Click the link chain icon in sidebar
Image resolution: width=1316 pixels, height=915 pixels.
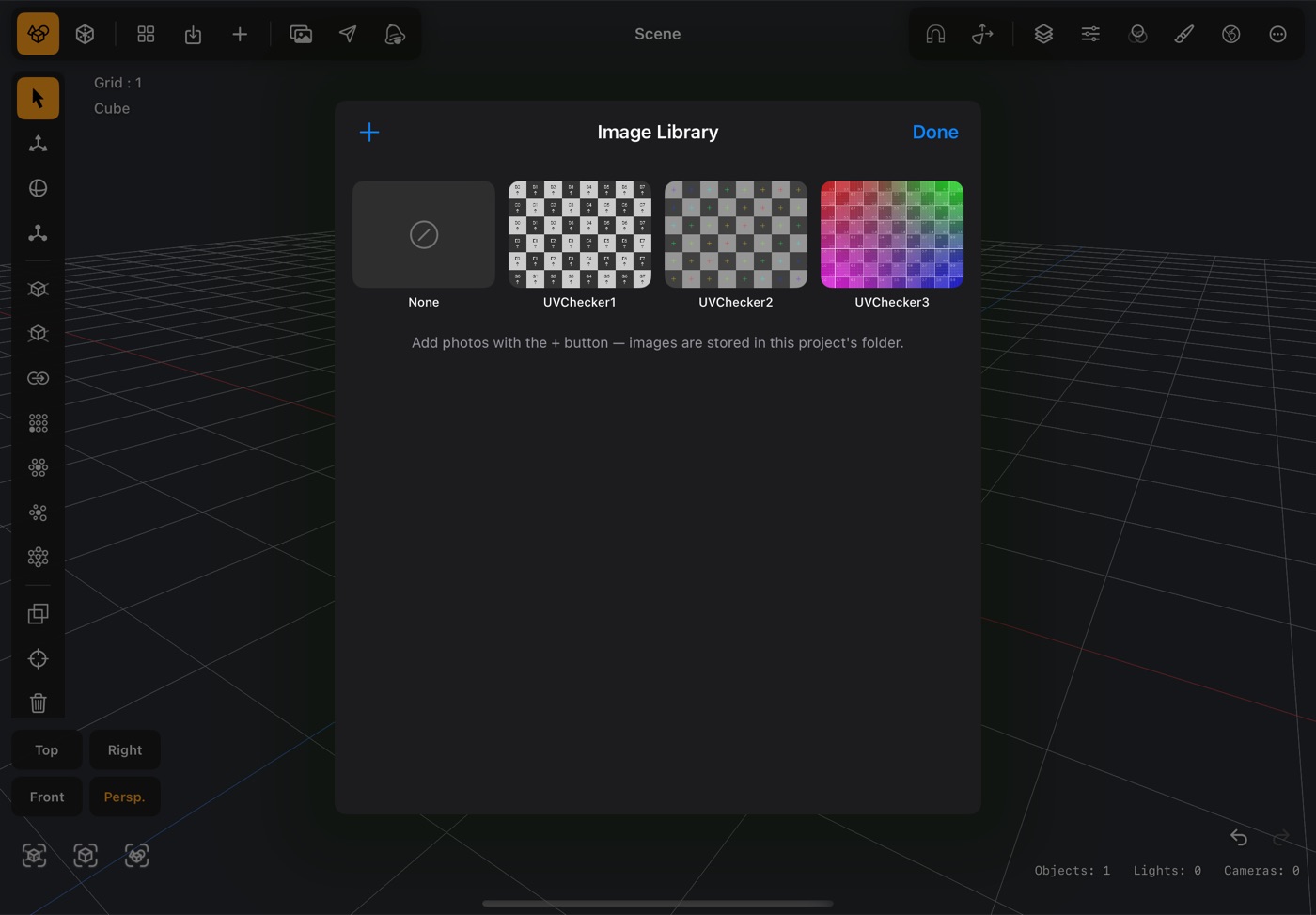coord(38,378)
